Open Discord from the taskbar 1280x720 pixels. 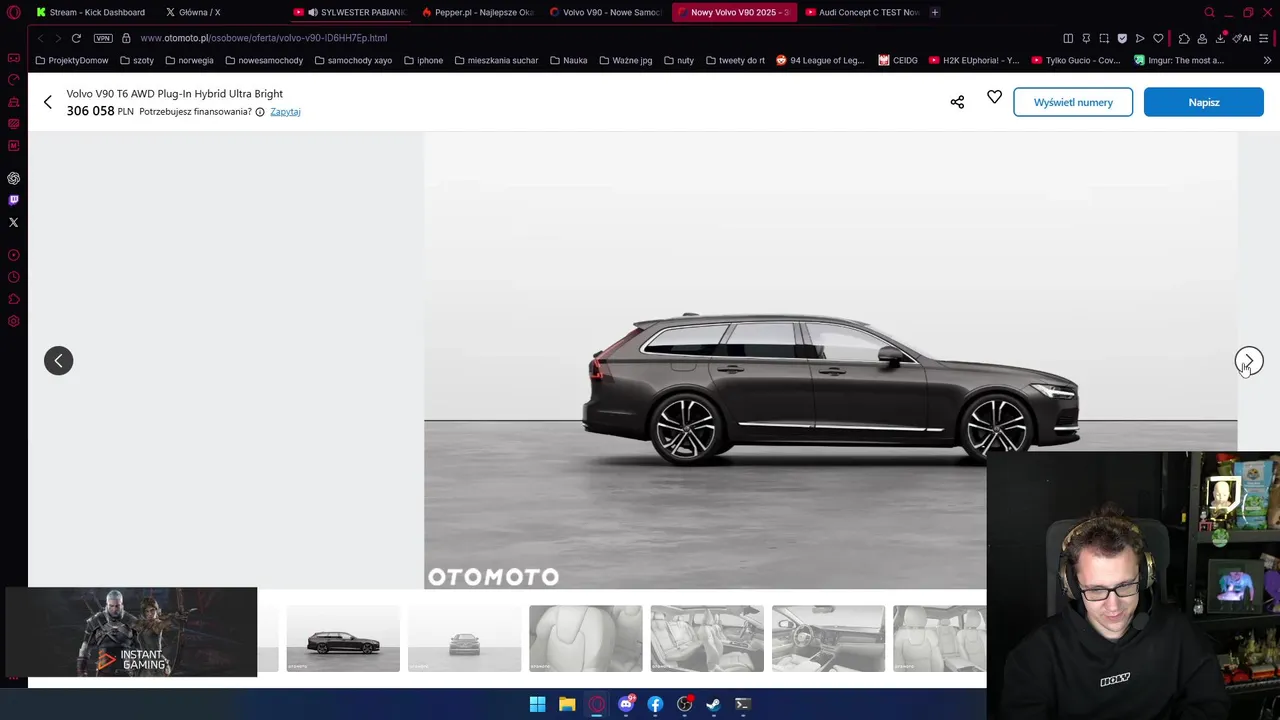[626, 704]
